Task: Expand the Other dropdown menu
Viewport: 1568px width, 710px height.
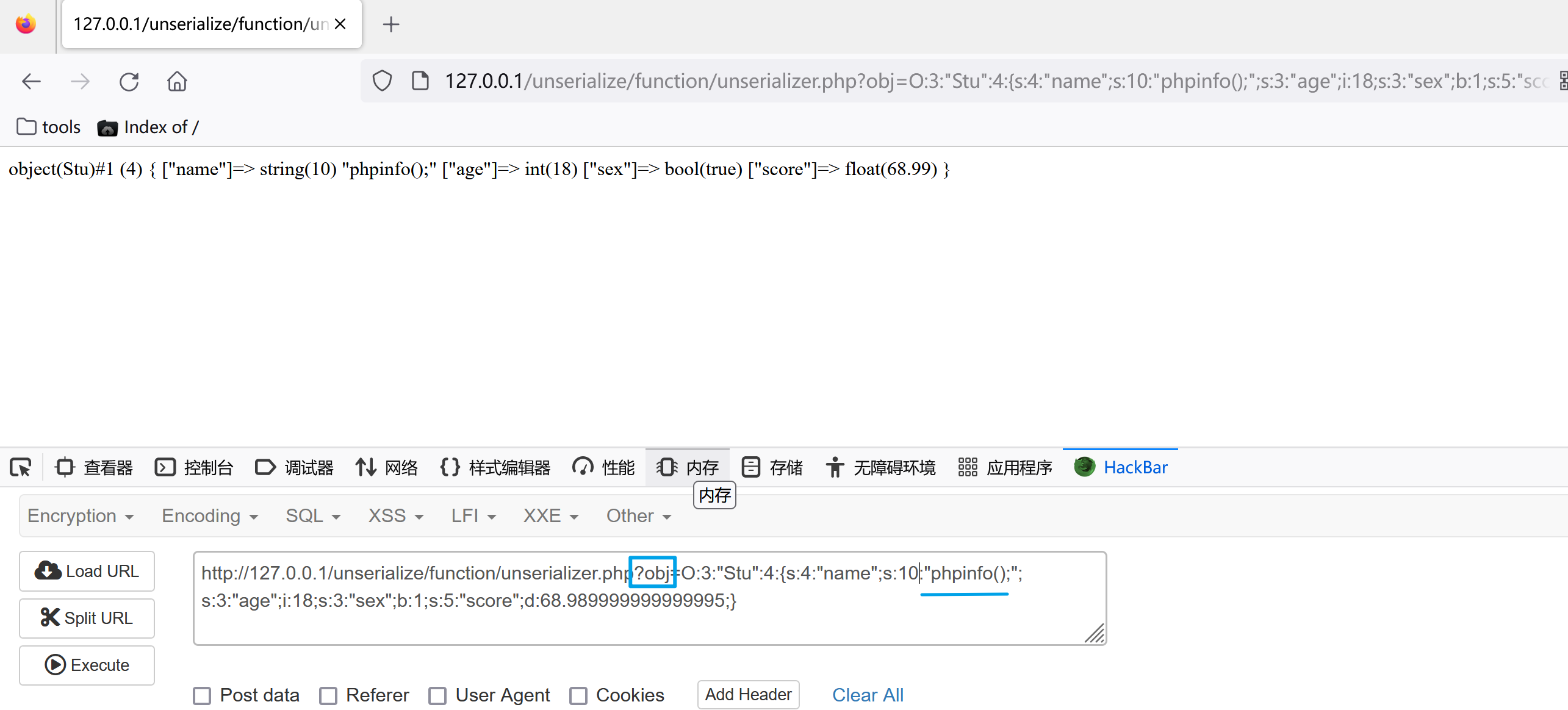Action: [x=635, y=516]
